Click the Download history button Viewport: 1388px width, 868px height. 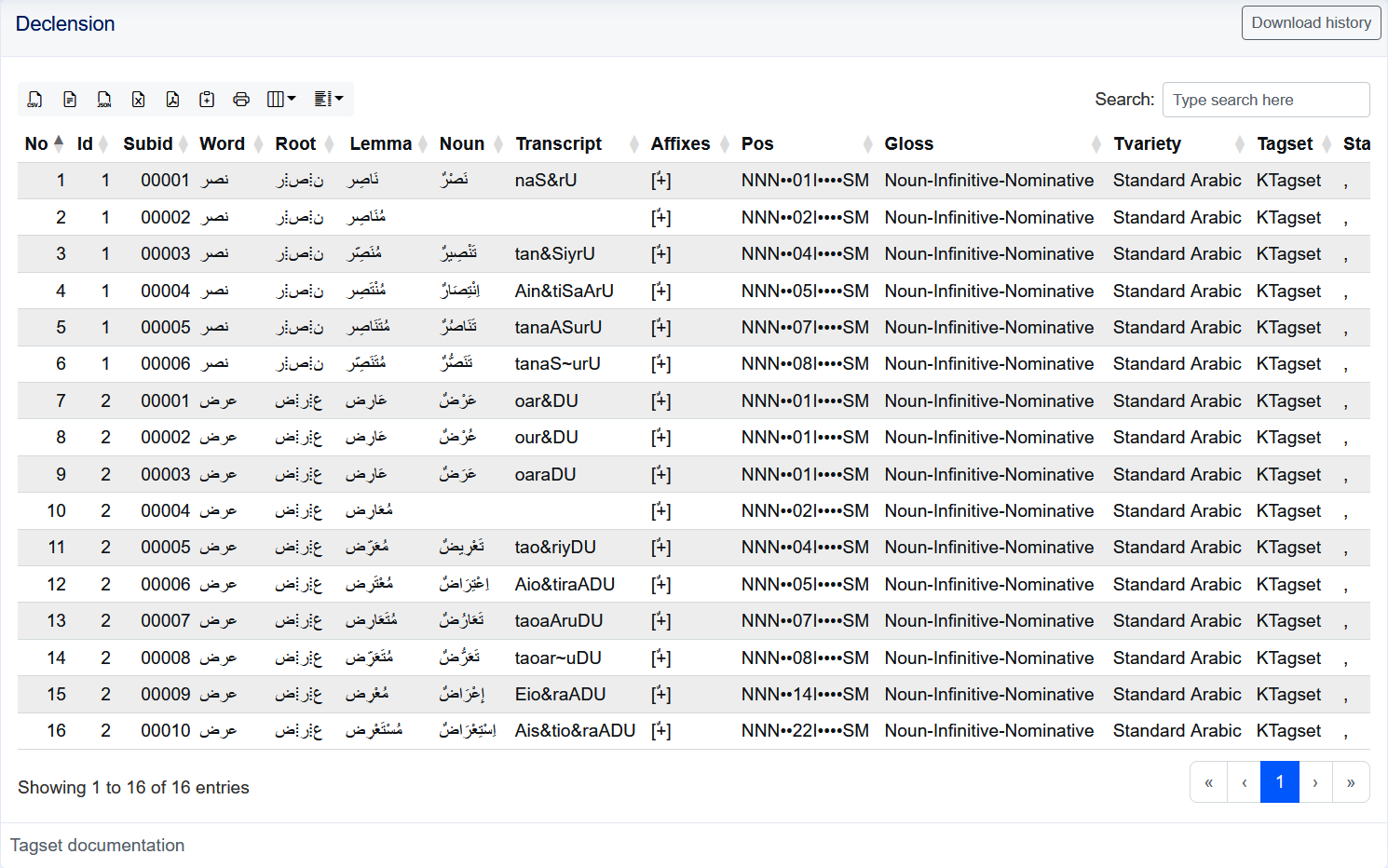coord(1311,23)
